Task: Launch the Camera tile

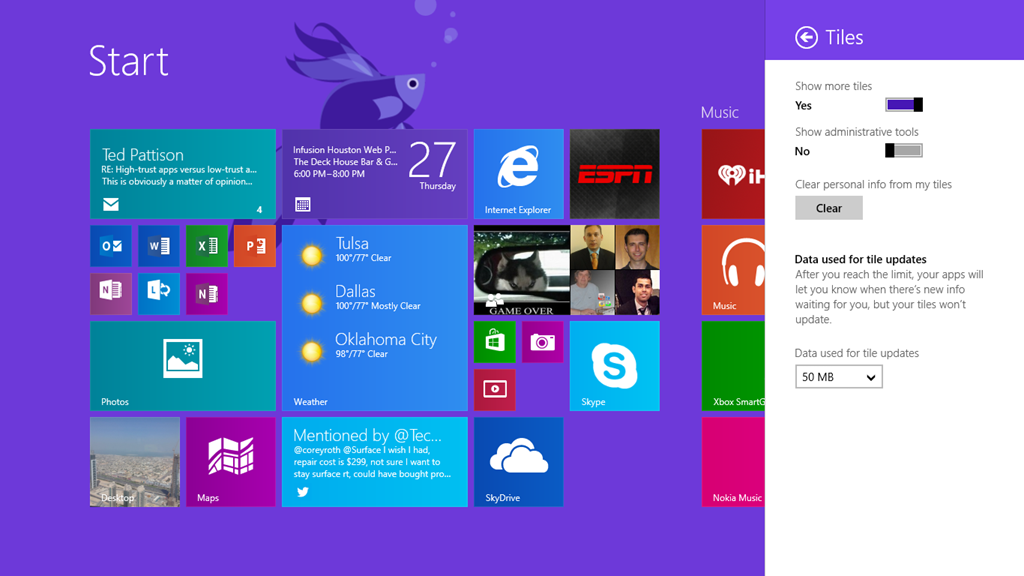Action: coord(543,342)
